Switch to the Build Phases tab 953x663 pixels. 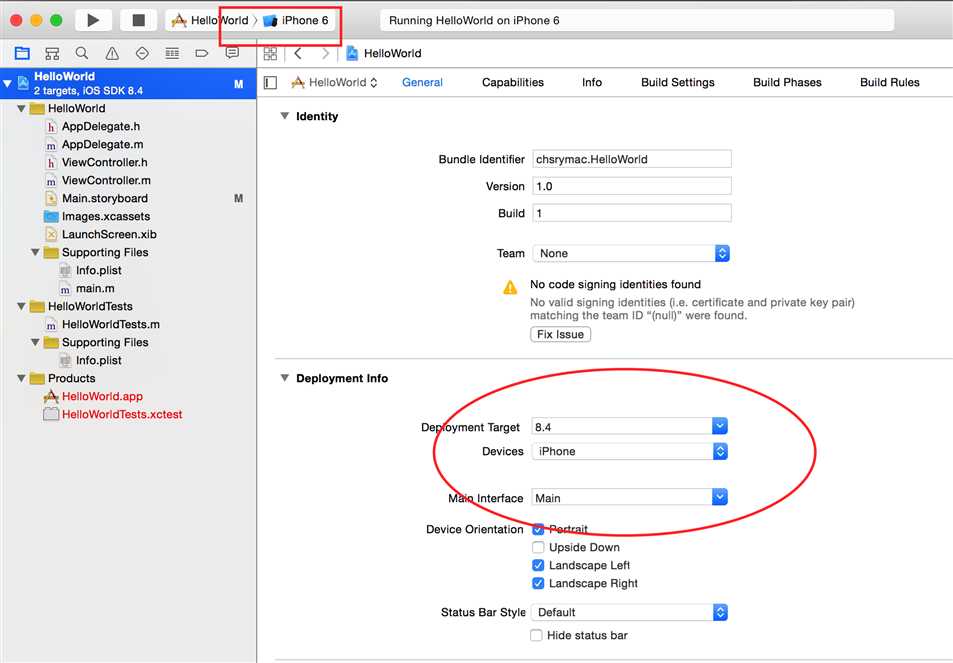click(787, 83)
